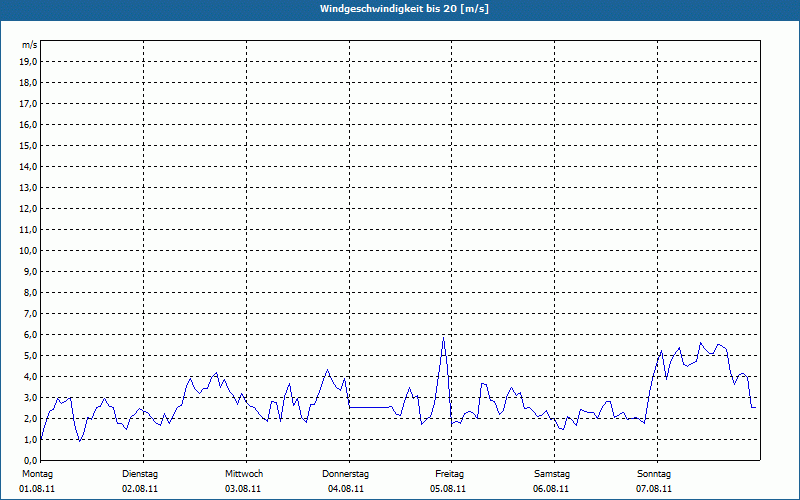The width and height of the screenshot is (800, 500).
Task: Click the wind speed peak near 6 m/s before Freitag
Action: coord(443,338)
